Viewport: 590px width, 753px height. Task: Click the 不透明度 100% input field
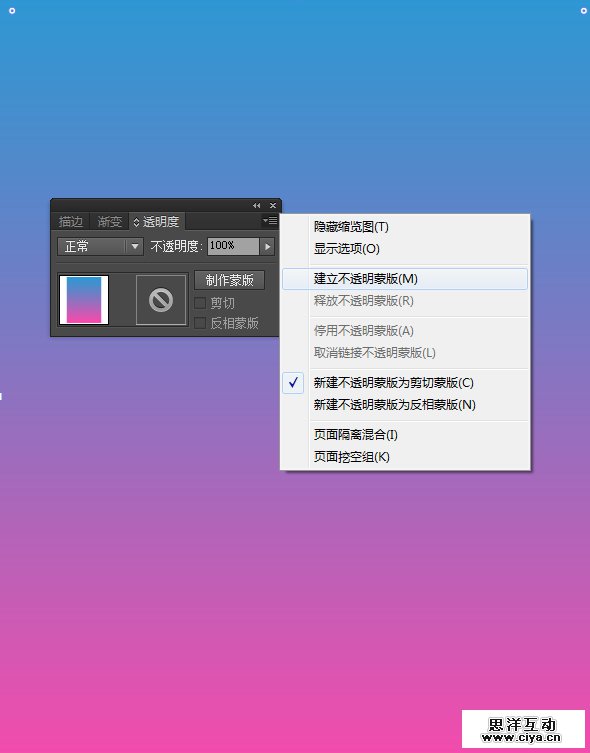tap(233, 247)
